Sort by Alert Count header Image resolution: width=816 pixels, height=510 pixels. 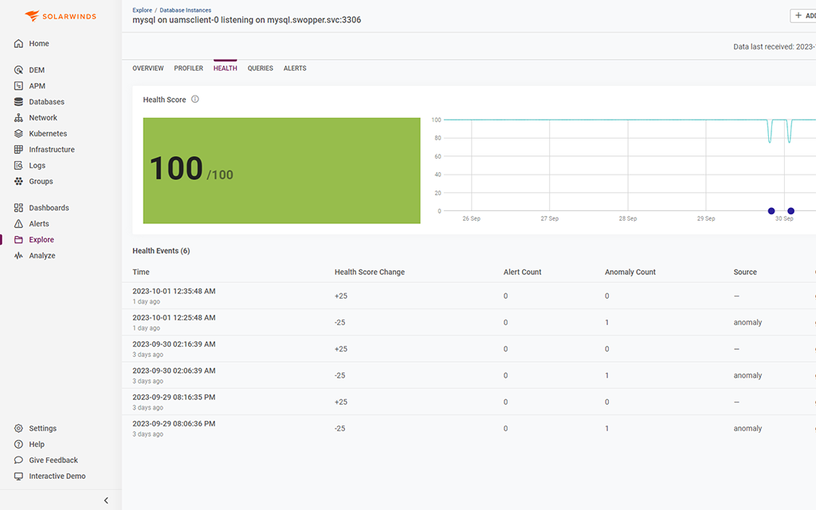pyautogui.click(x=522, y=272)
